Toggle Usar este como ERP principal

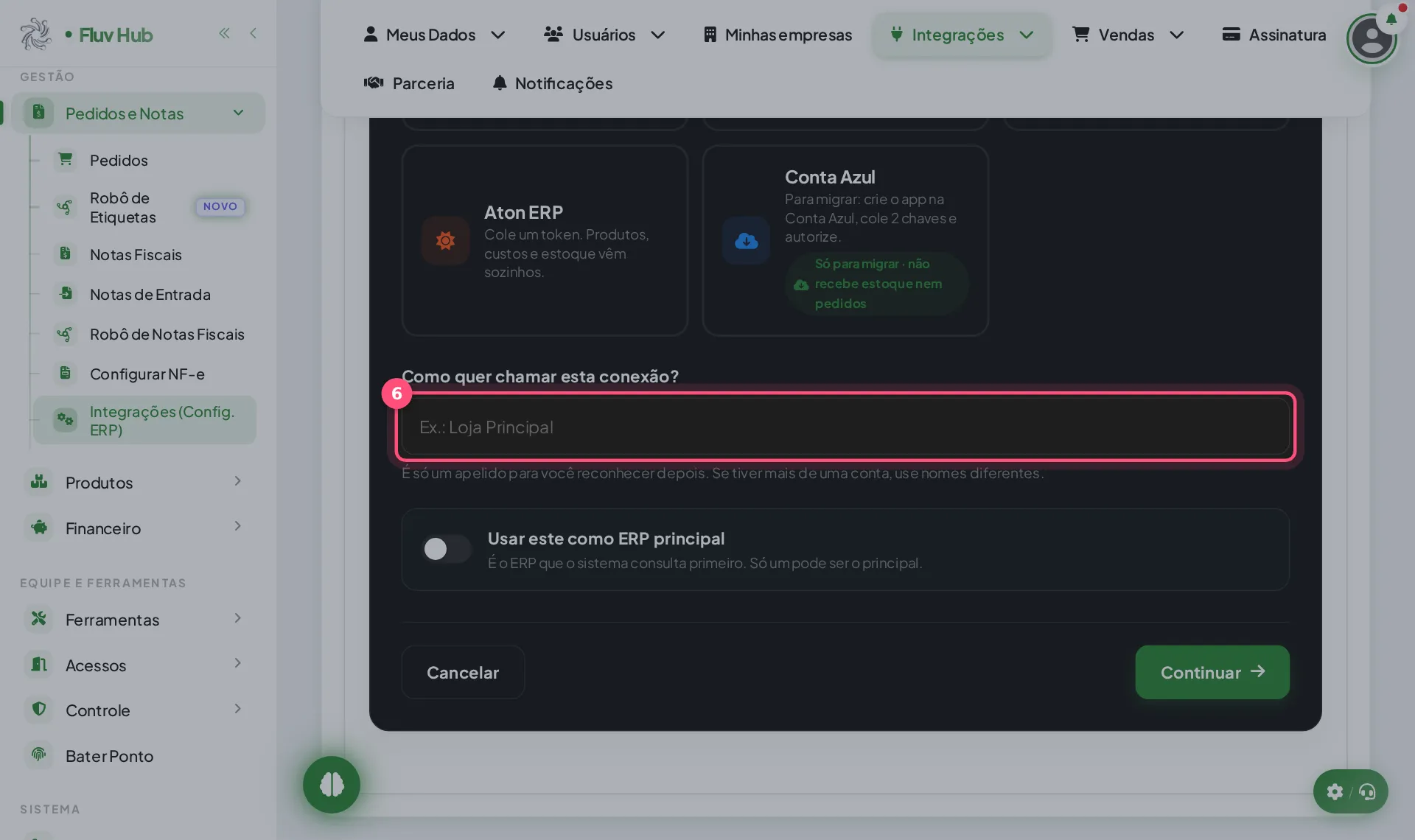coord(447,549)
